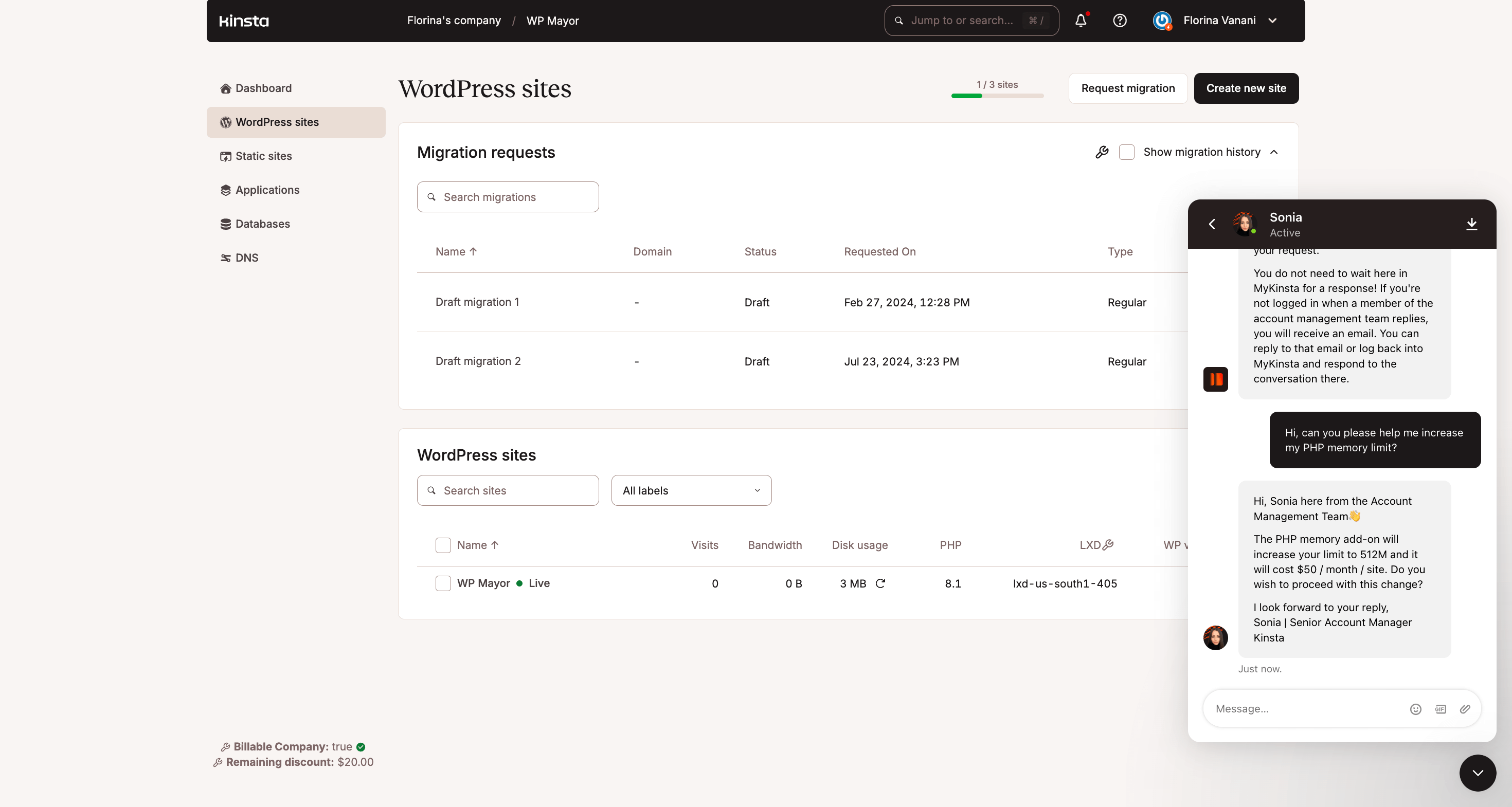The height and width of the screenshot is (807, 1512).
Task: Click Florina Vanani's profile avatar
Action: click(x=1162, y=21)
